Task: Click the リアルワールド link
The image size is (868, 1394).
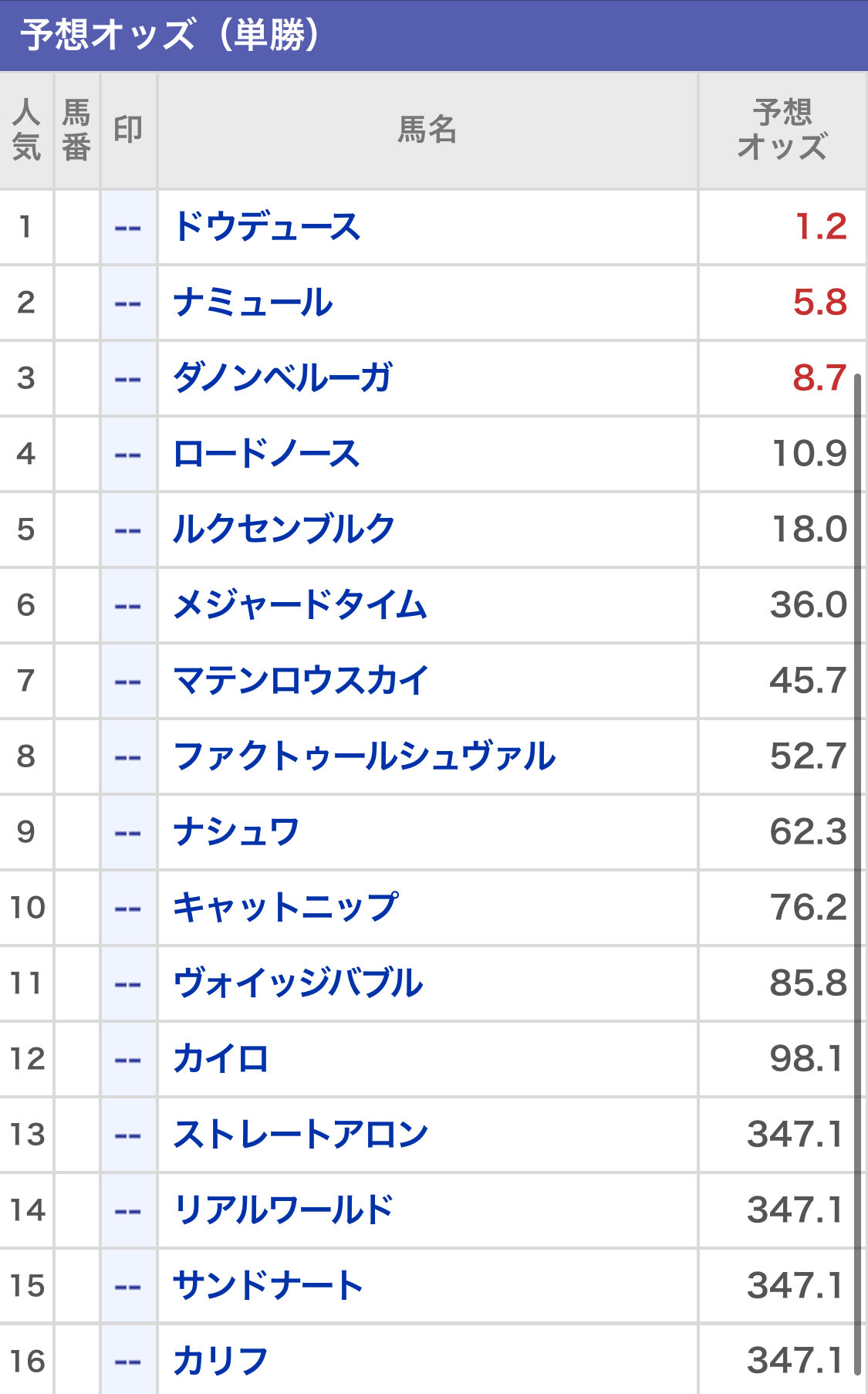Action: (283, 1210)
